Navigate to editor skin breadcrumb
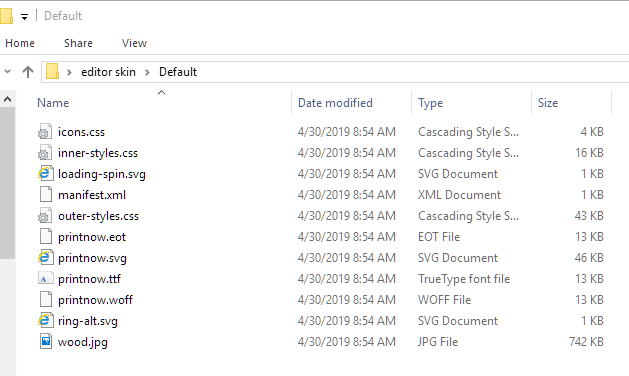This screenshot has height=376, width=629. pos(108,72)
